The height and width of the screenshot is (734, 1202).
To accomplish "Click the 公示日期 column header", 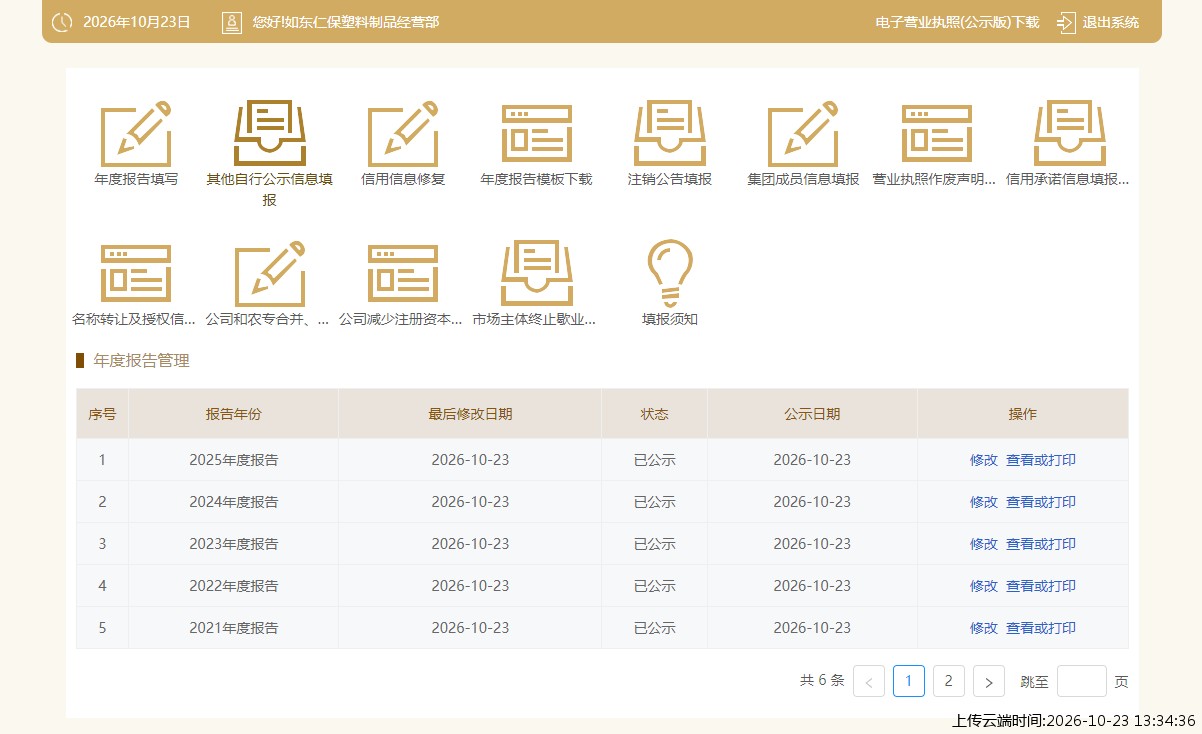I will 812,414.
